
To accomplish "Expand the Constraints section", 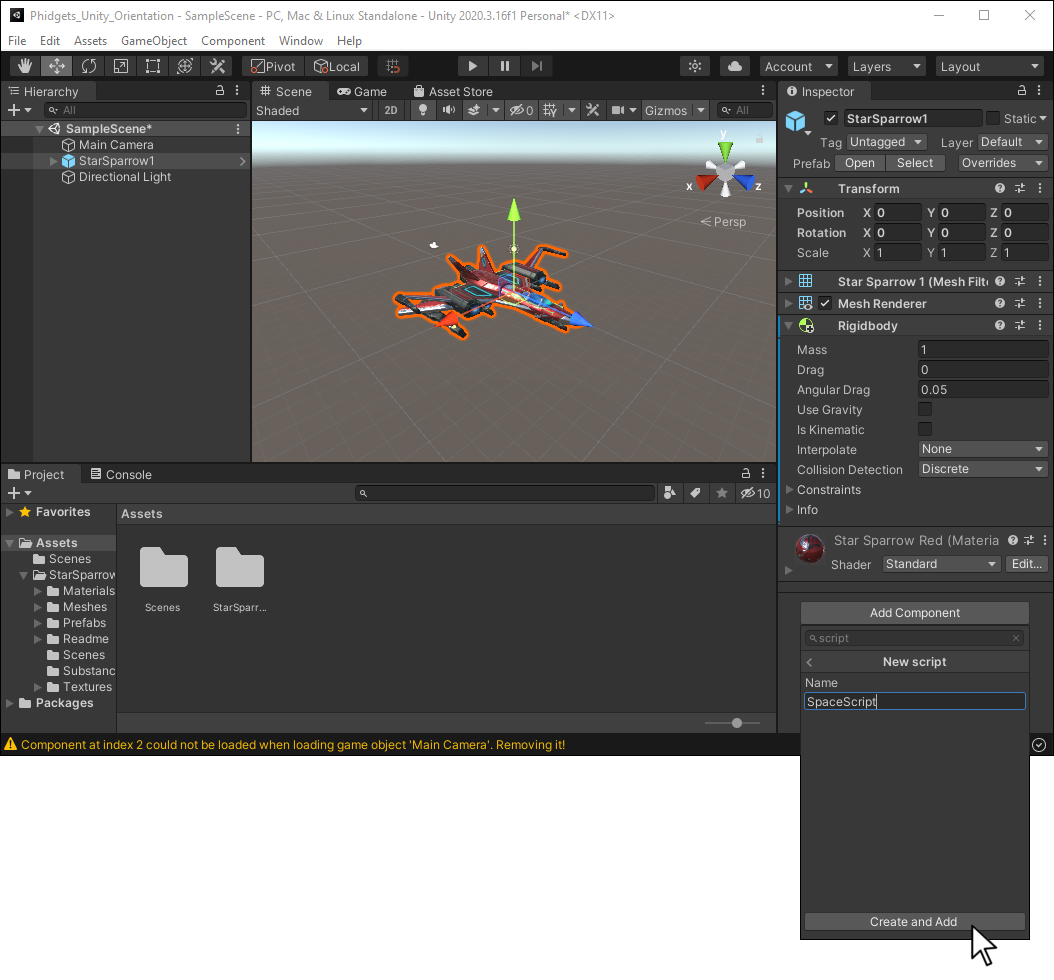I will click(790, 489).
